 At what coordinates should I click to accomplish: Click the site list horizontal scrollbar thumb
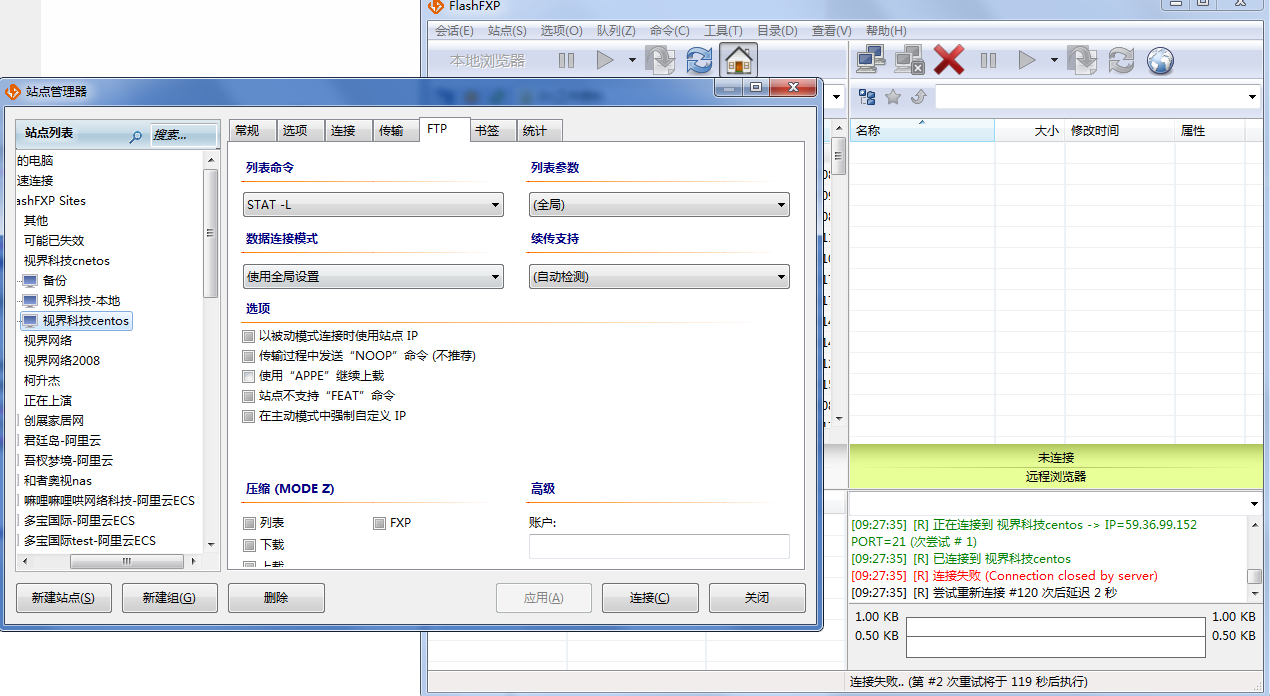[x=125, y=561]
